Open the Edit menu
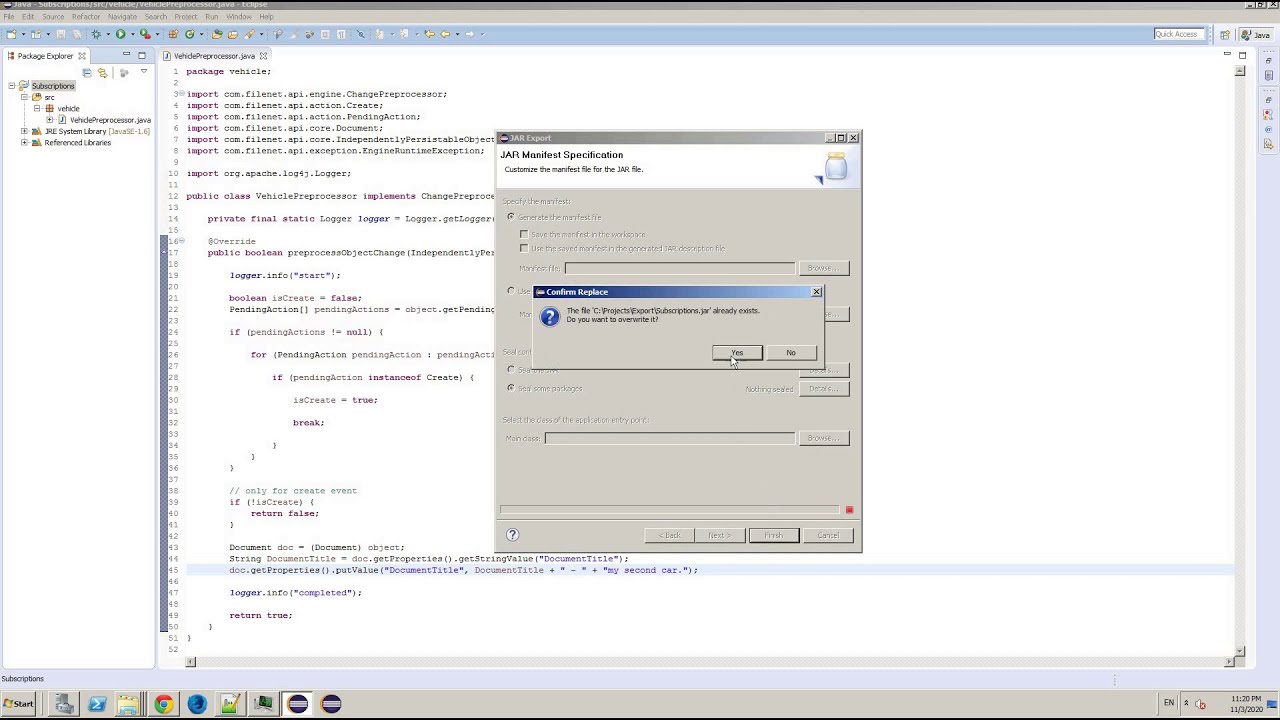1280x720 pixels. tap(28, 17)
